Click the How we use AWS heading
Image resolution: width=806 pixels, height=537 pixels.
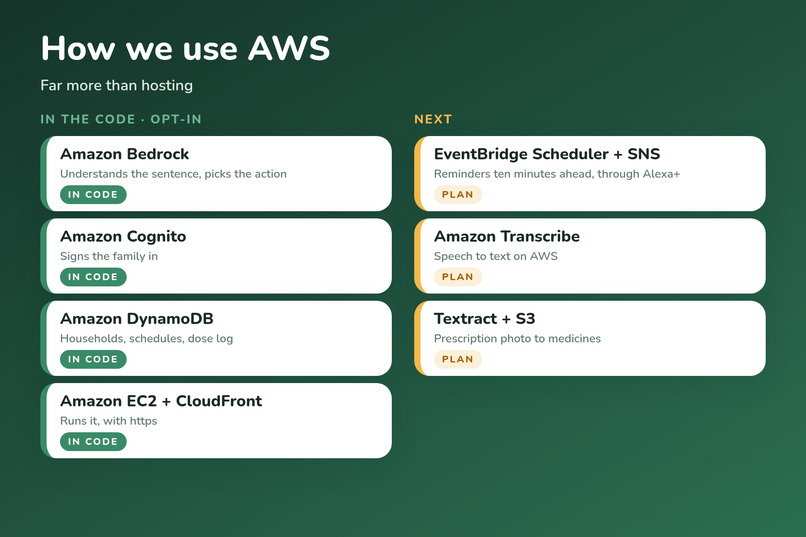(x=185, y=49)
